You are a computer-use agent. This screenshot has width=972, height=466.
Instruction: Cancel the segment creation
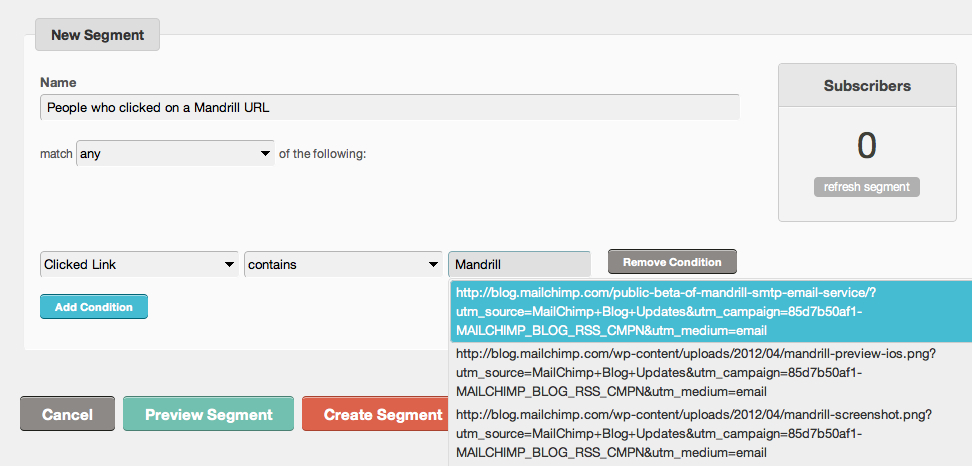click(67, 414)
